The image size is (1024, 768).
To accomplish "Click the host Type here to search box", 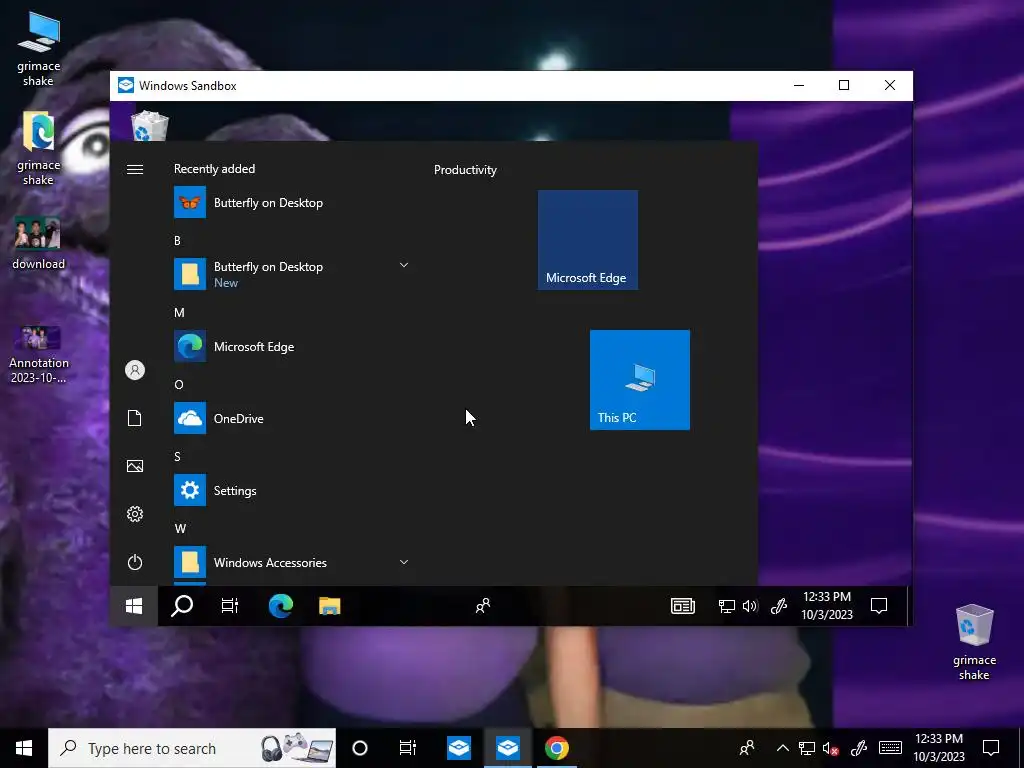I will 192,748.
